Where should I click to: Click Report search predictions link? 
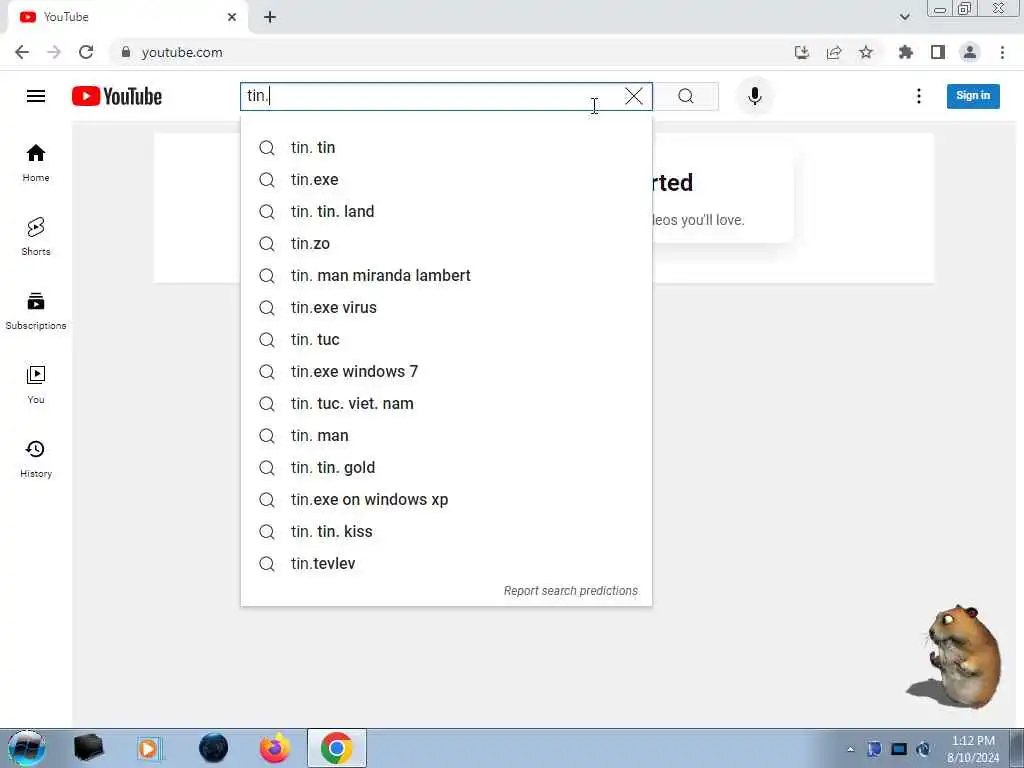571,591
